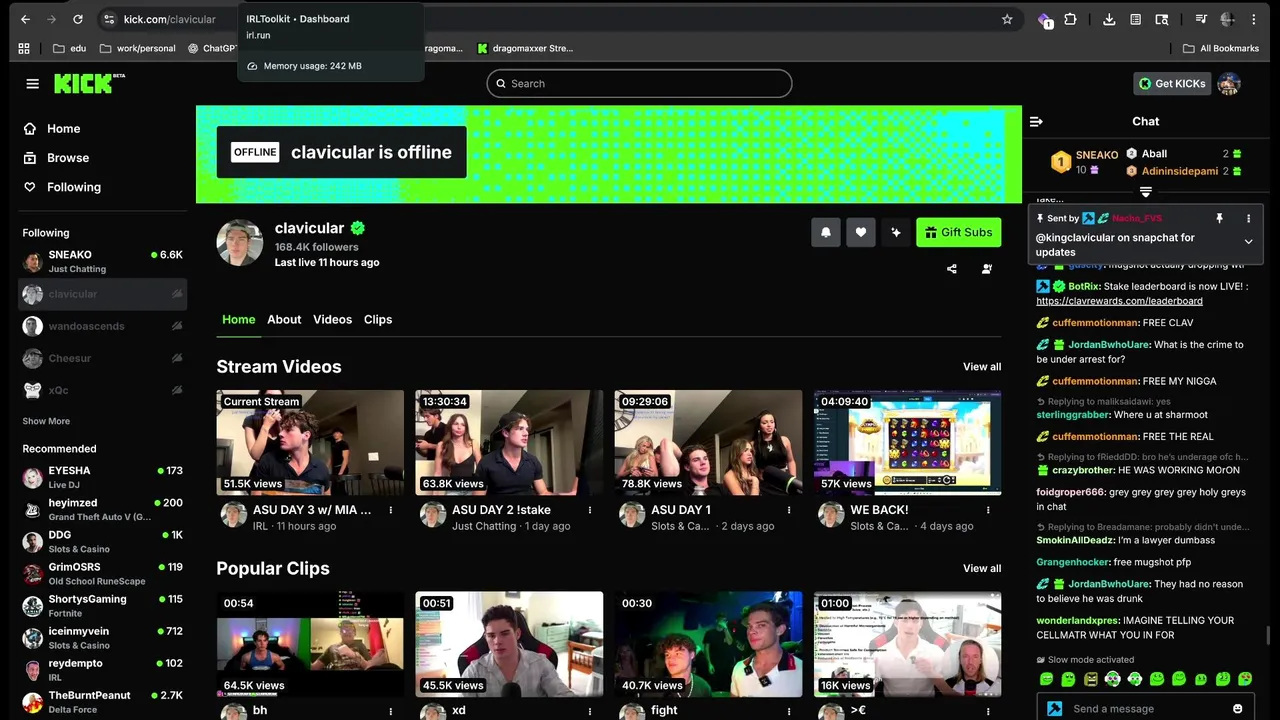This screenshot has width=1280, height=720.
Task: Open options for ASU DAY 3 video
Action: click(x=391, y=510)
